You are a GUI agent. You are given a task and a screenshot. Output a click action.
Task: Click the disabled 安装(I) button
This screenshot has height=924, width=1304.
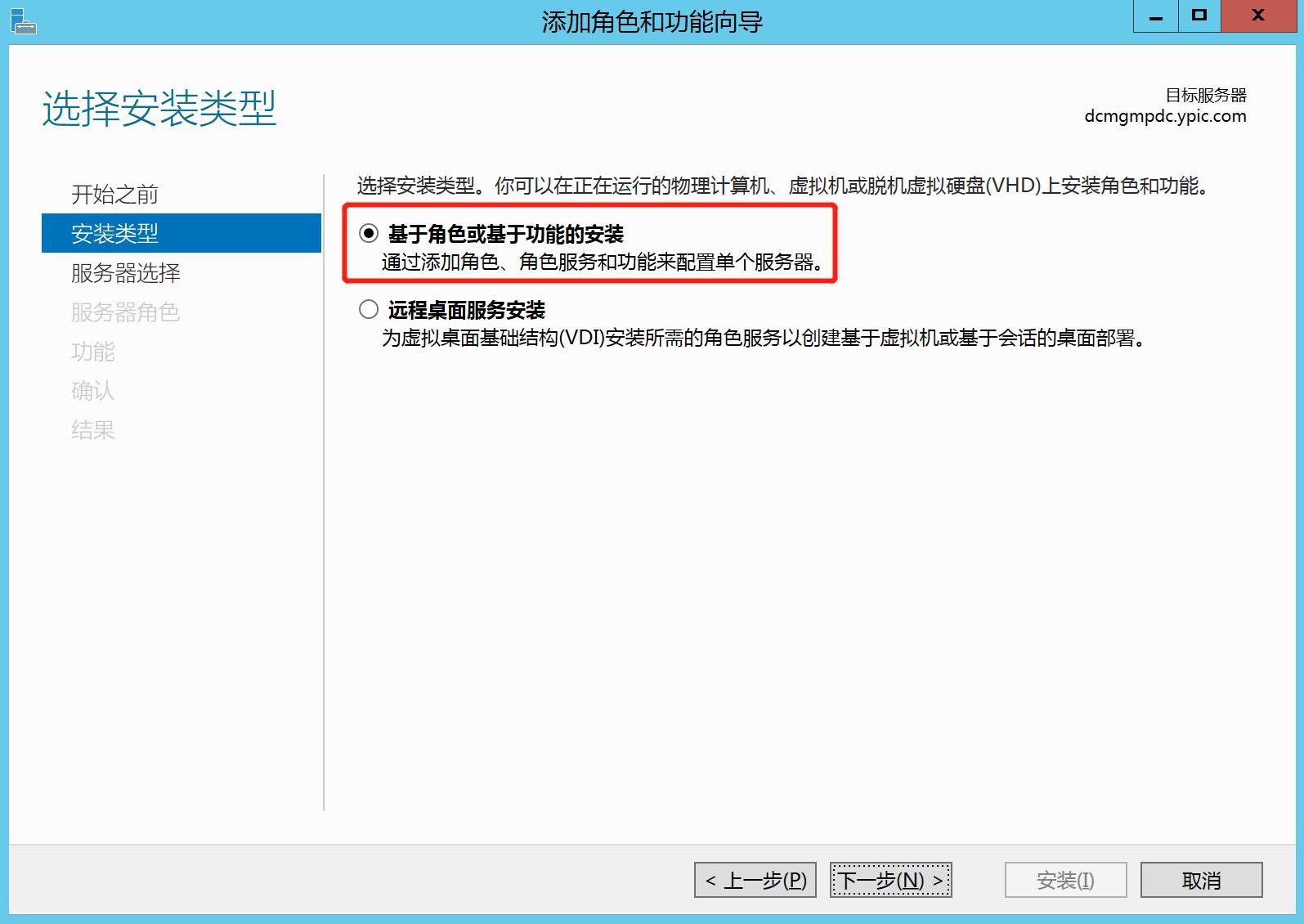pos(1065,880)
